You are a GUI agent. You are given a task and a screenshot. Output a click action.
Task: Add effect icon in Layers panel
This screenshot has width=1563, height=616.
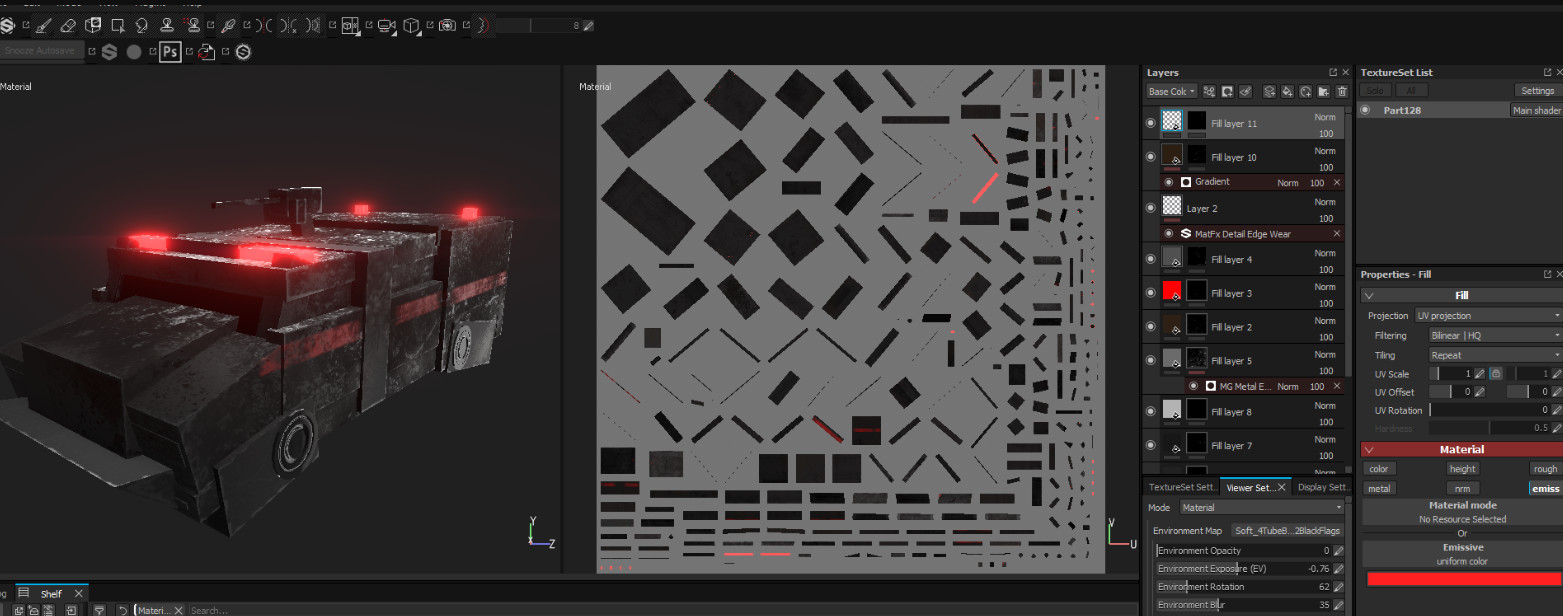[1209, 91]
